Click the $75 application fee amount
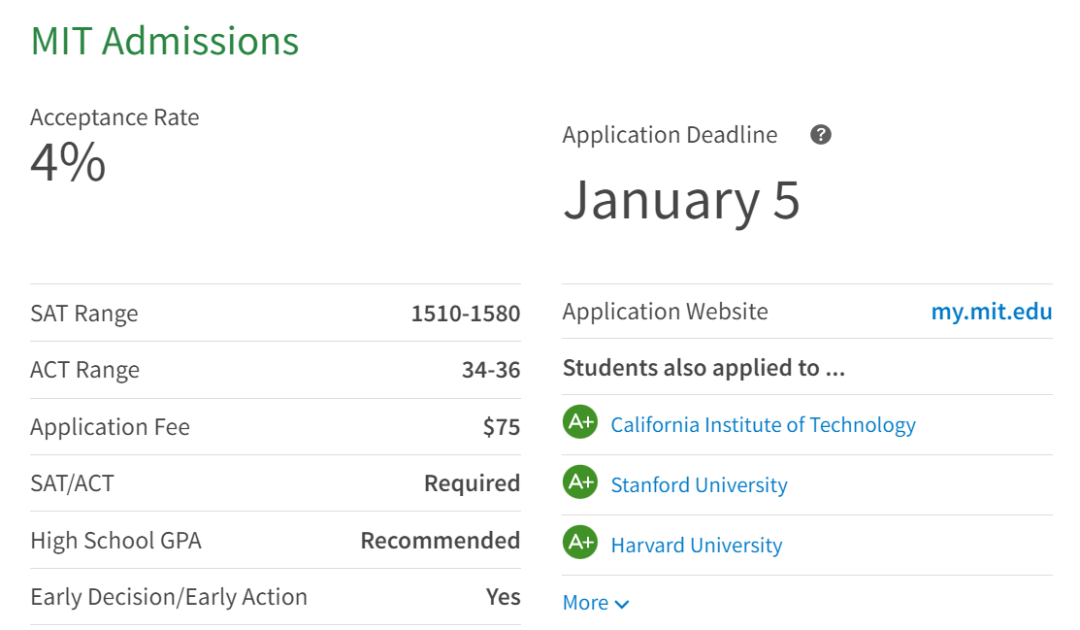Viewport: 1080px width, 630px height. point(501,427)
